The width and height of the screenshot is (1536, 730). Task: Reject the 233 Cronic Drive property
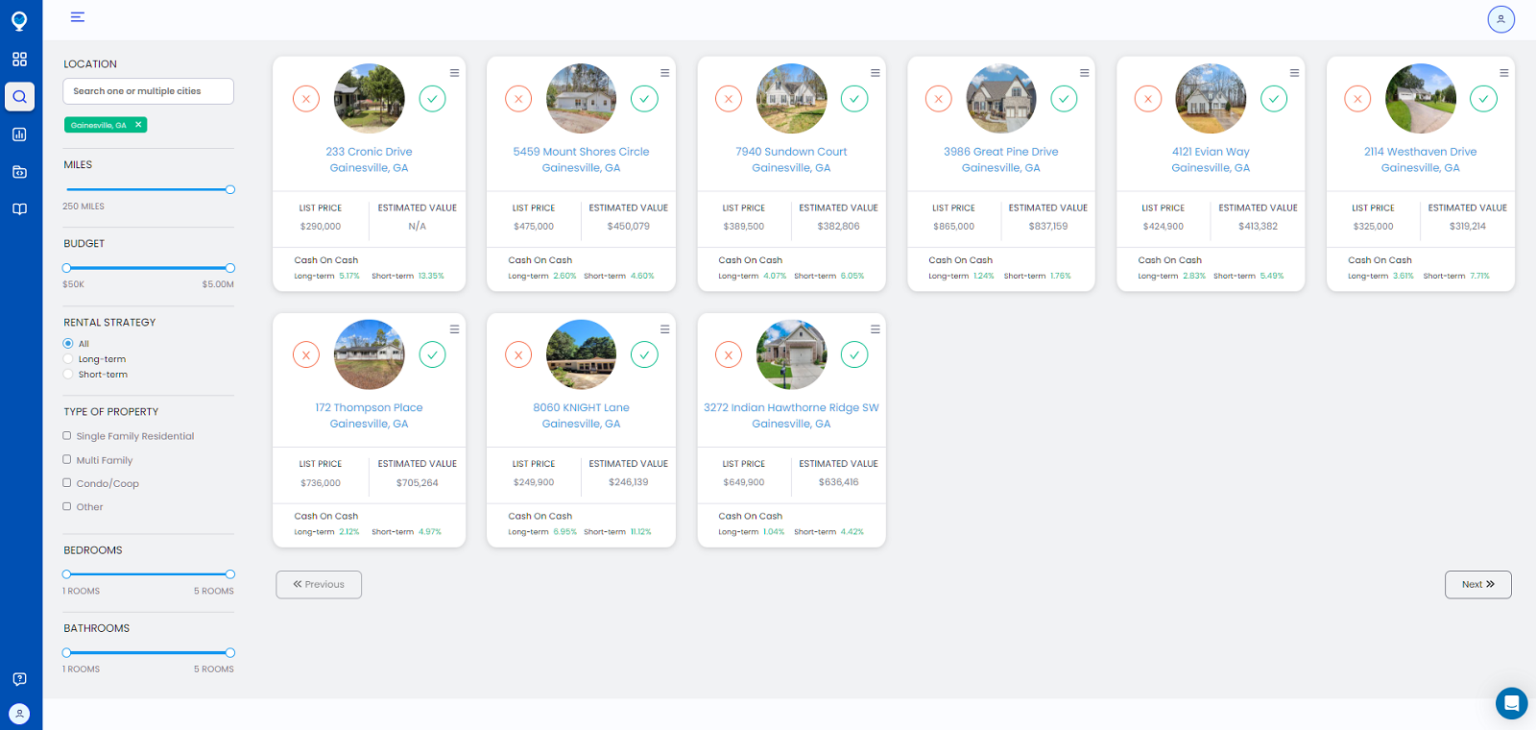[306, 99]
